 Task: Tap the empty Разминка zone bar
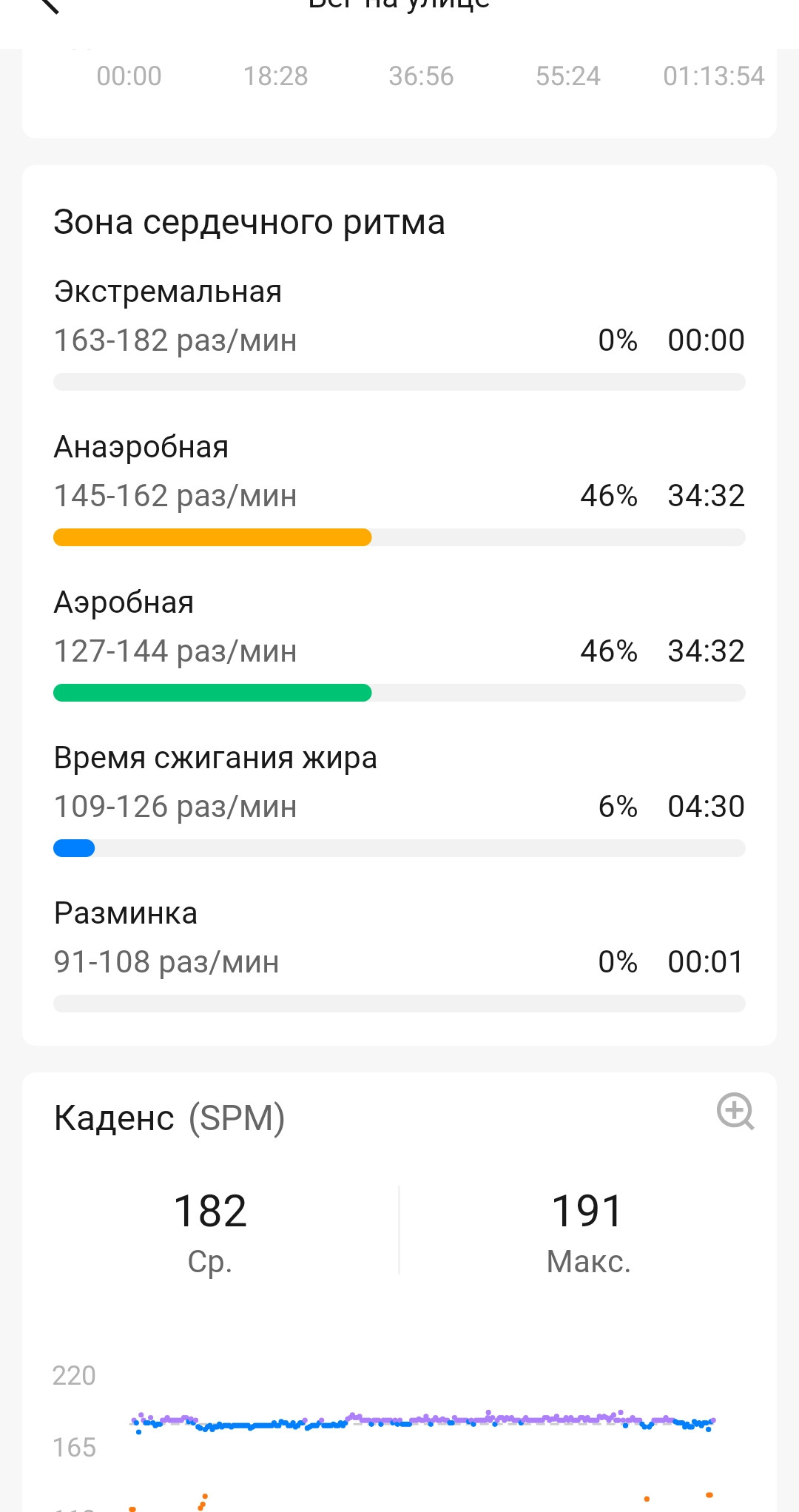(x=399, y=1004)
